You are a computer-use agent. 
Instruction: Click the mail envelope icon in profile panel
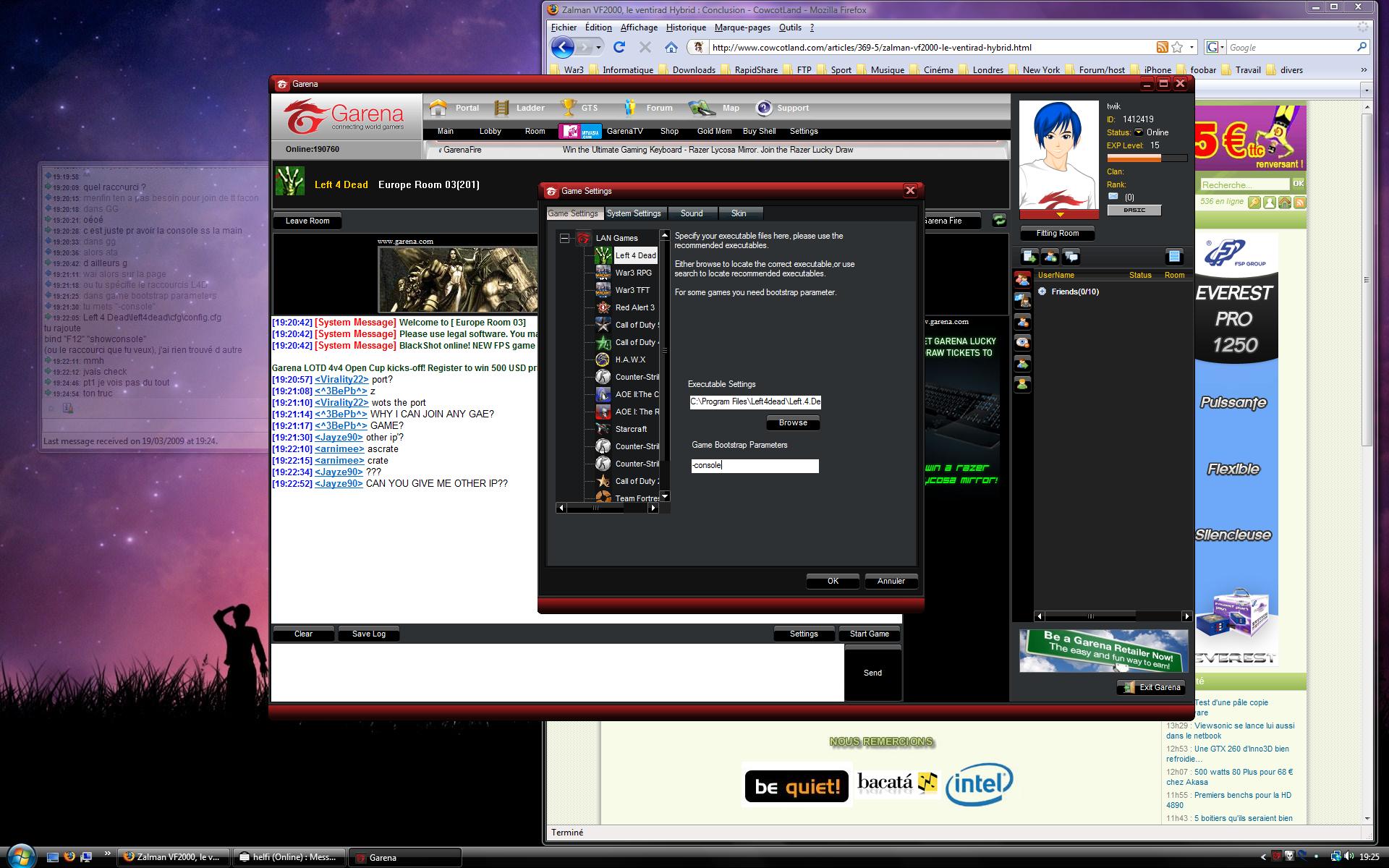pos(1113,196)
